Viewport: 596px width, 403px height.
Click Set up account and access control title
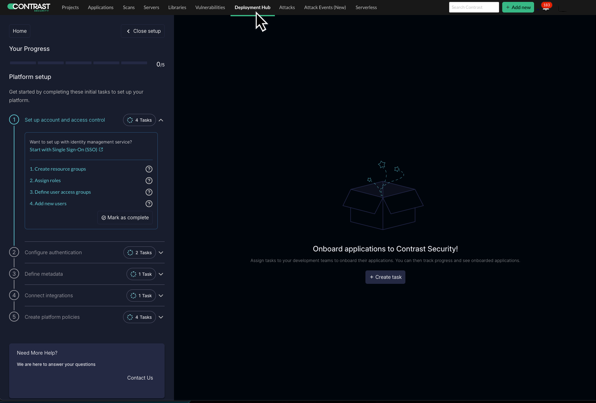(x=65, y=120)
